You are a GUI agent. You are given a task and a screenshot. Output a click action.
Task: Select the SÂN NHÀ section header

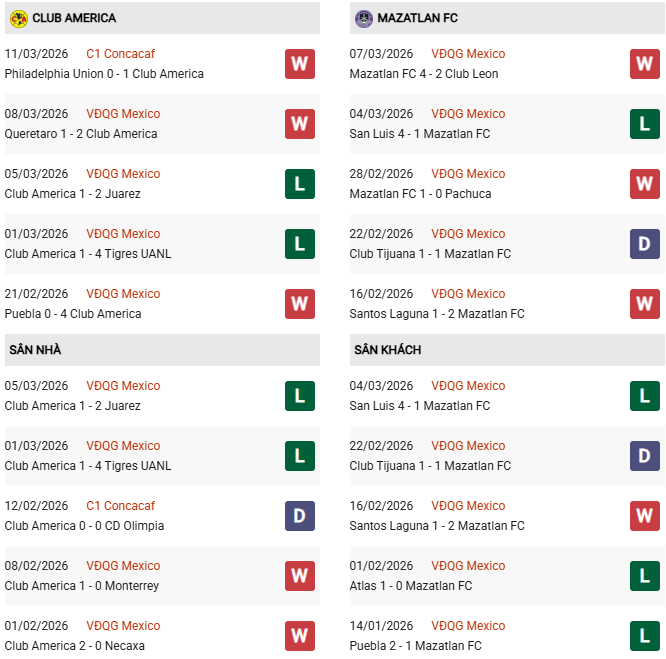point(35,350)
